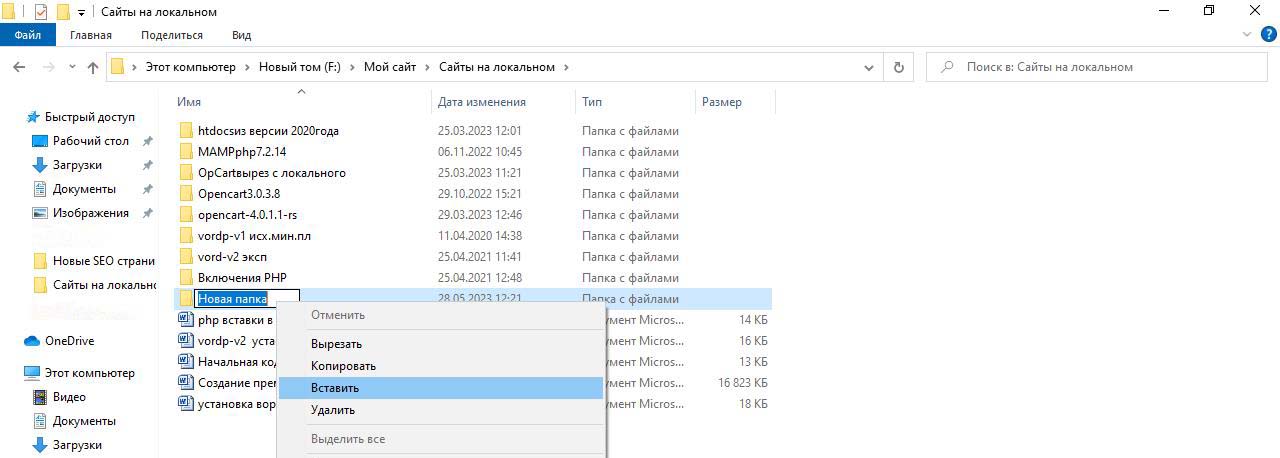Sort by the Дата изменения column header
This screenshot has height=458, width=1280.
pos(481,102)
